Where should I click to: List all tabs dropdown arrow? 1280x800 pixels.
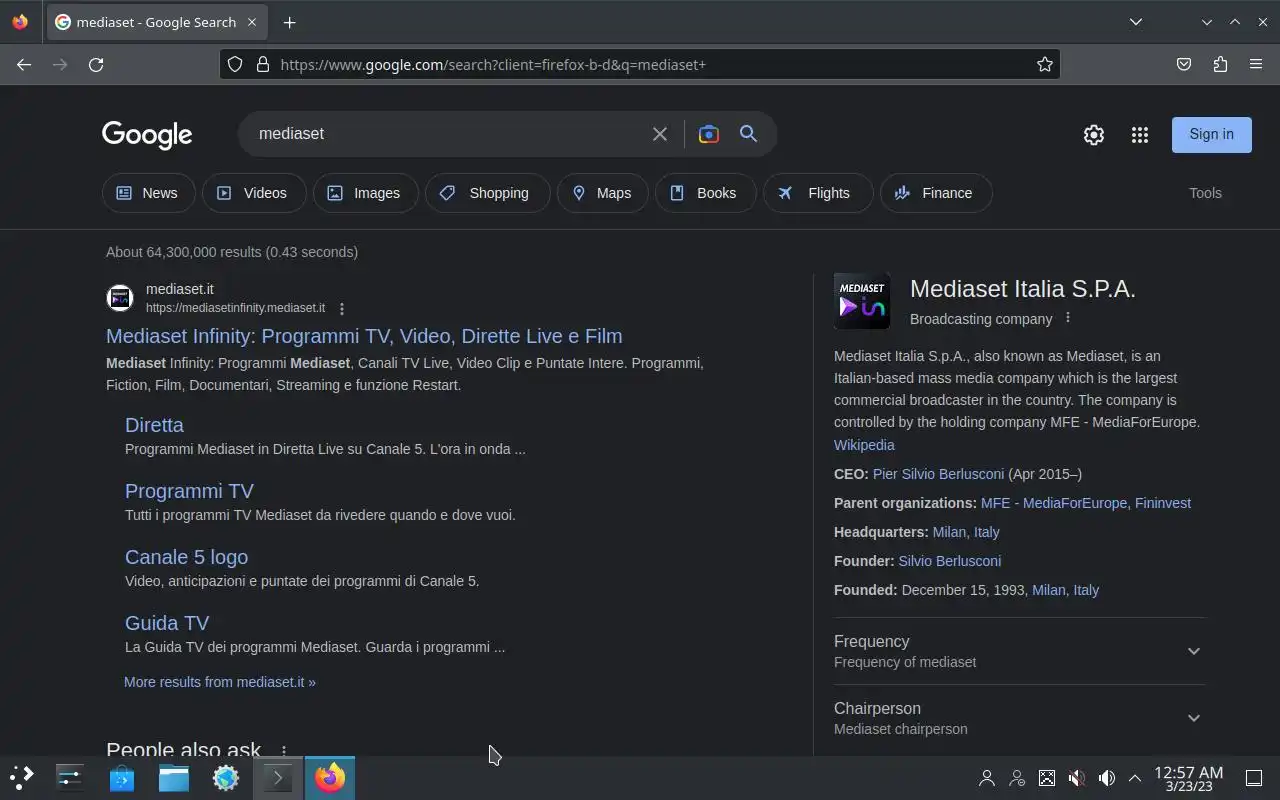coord(1136,22)
